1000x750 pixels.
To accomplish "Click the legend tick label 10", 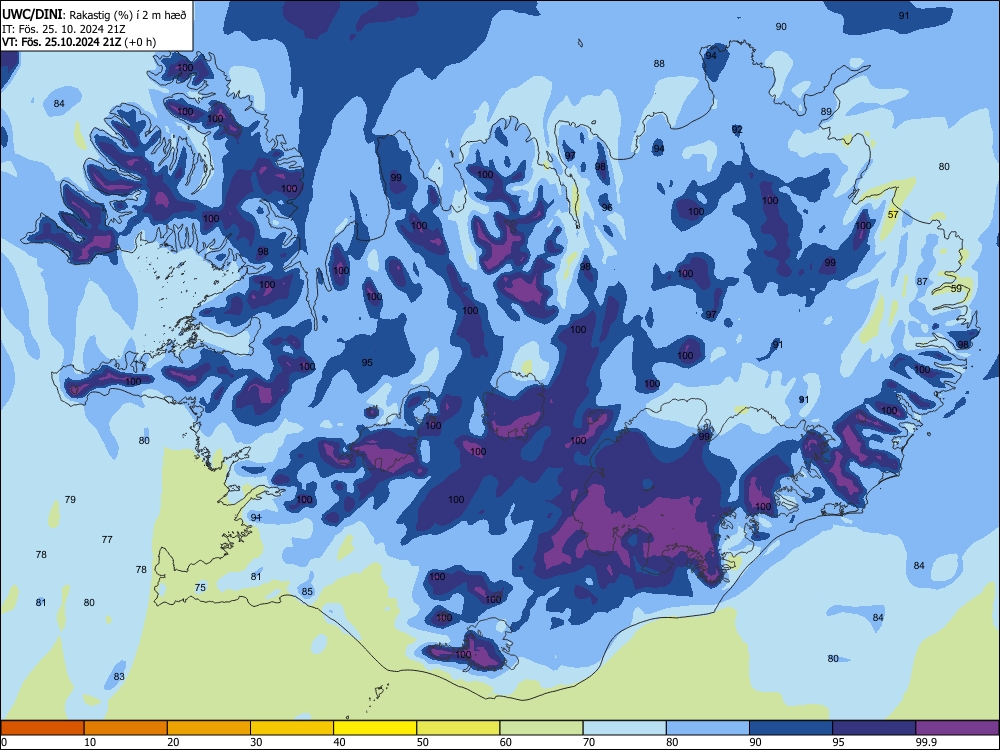I will click(x=90, y=742).
